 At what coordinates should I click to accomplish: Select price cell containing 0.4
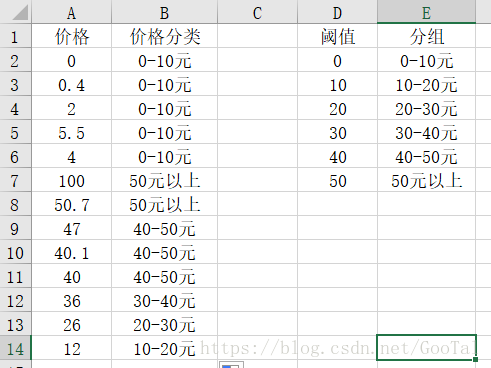(x=71, y=84)
